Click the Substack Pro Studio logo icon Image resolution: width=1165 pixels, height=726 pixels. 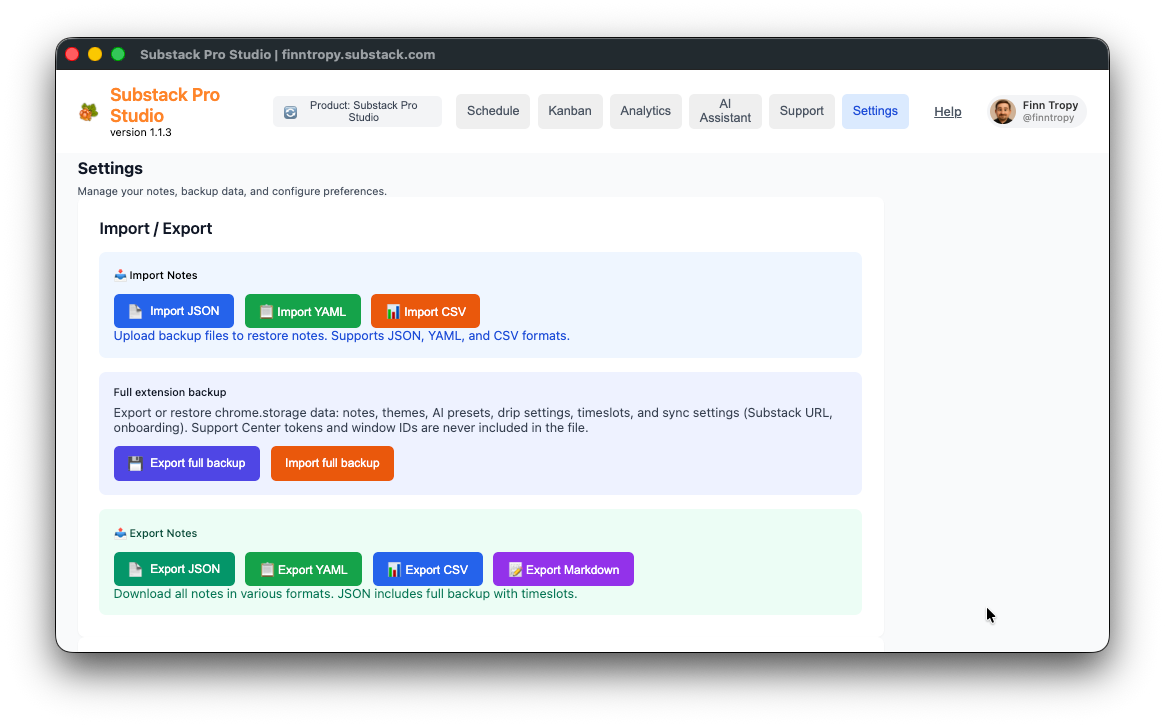(x=88, y=112)
